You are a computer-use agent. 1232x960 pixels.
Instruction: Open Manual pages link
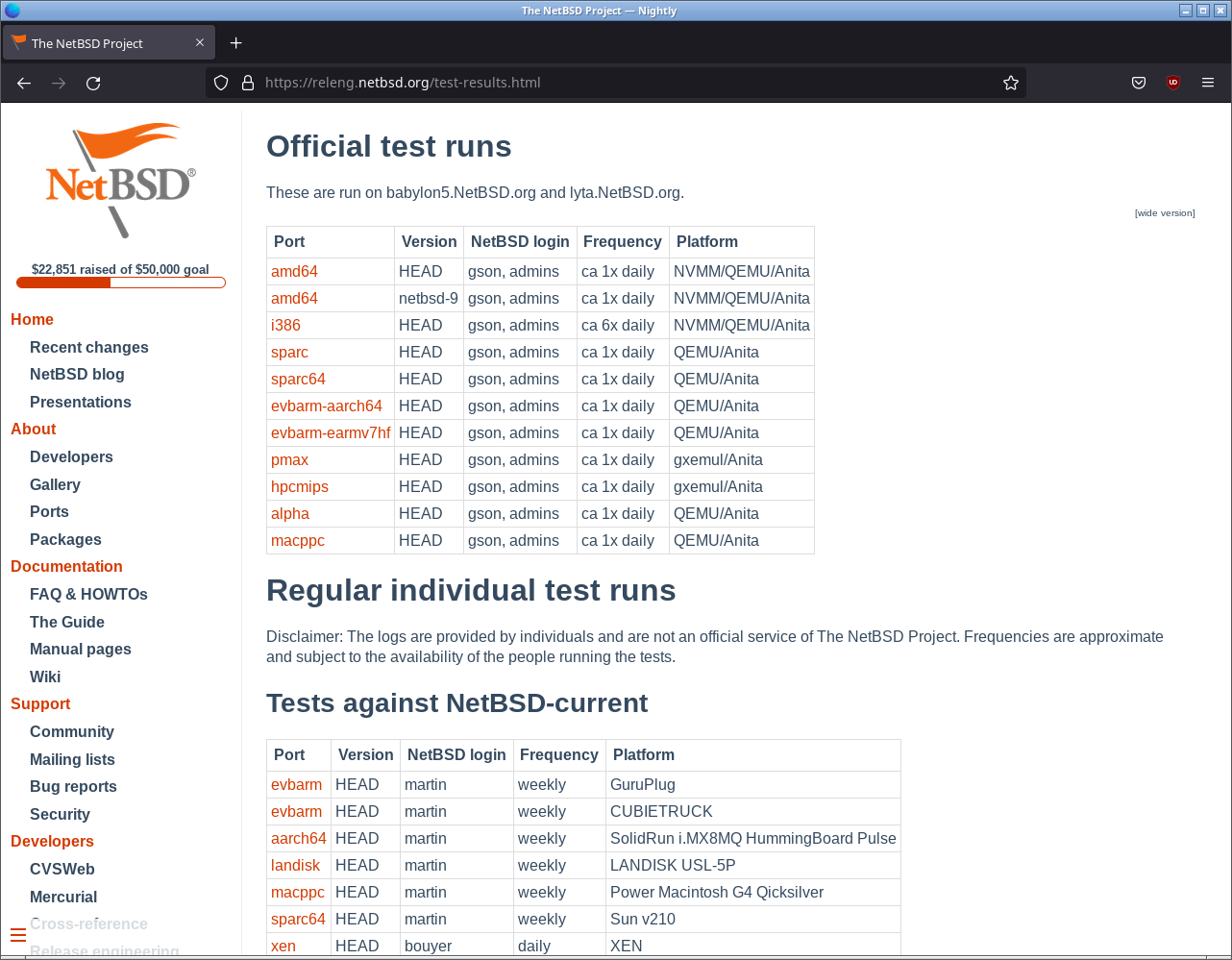pyautogui.click(x=81, y=650)
